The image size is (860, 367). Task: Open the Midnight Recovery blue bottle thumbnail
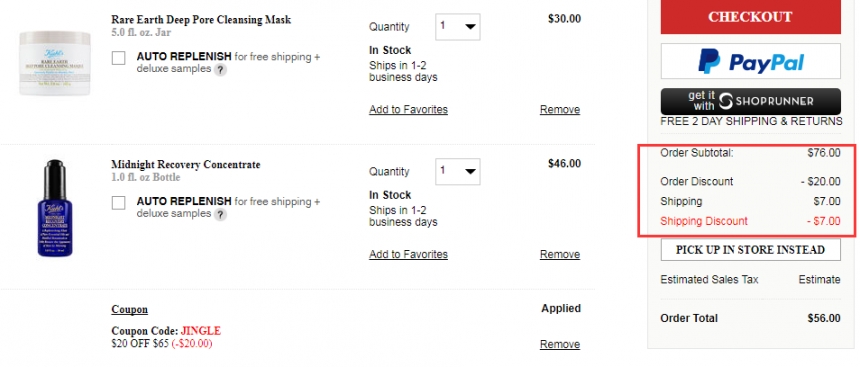(55, 208)
